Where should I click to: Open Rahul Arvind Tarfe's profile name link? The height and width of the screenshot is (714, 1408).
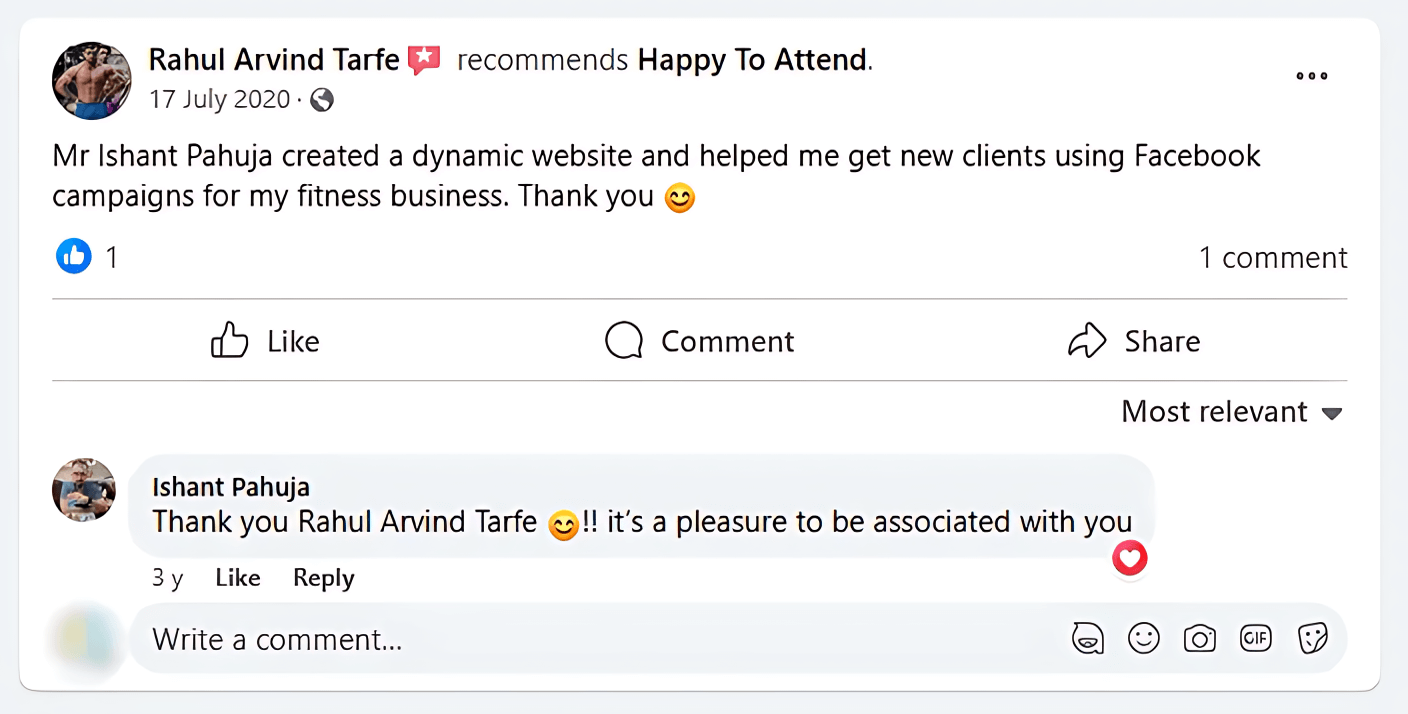tap(274, 60)
